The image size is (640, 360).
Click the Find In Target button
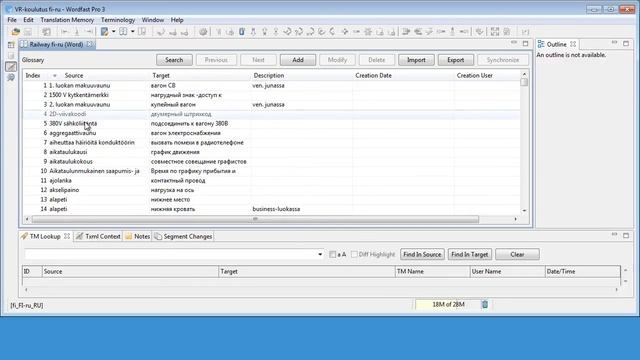point(470,254)
